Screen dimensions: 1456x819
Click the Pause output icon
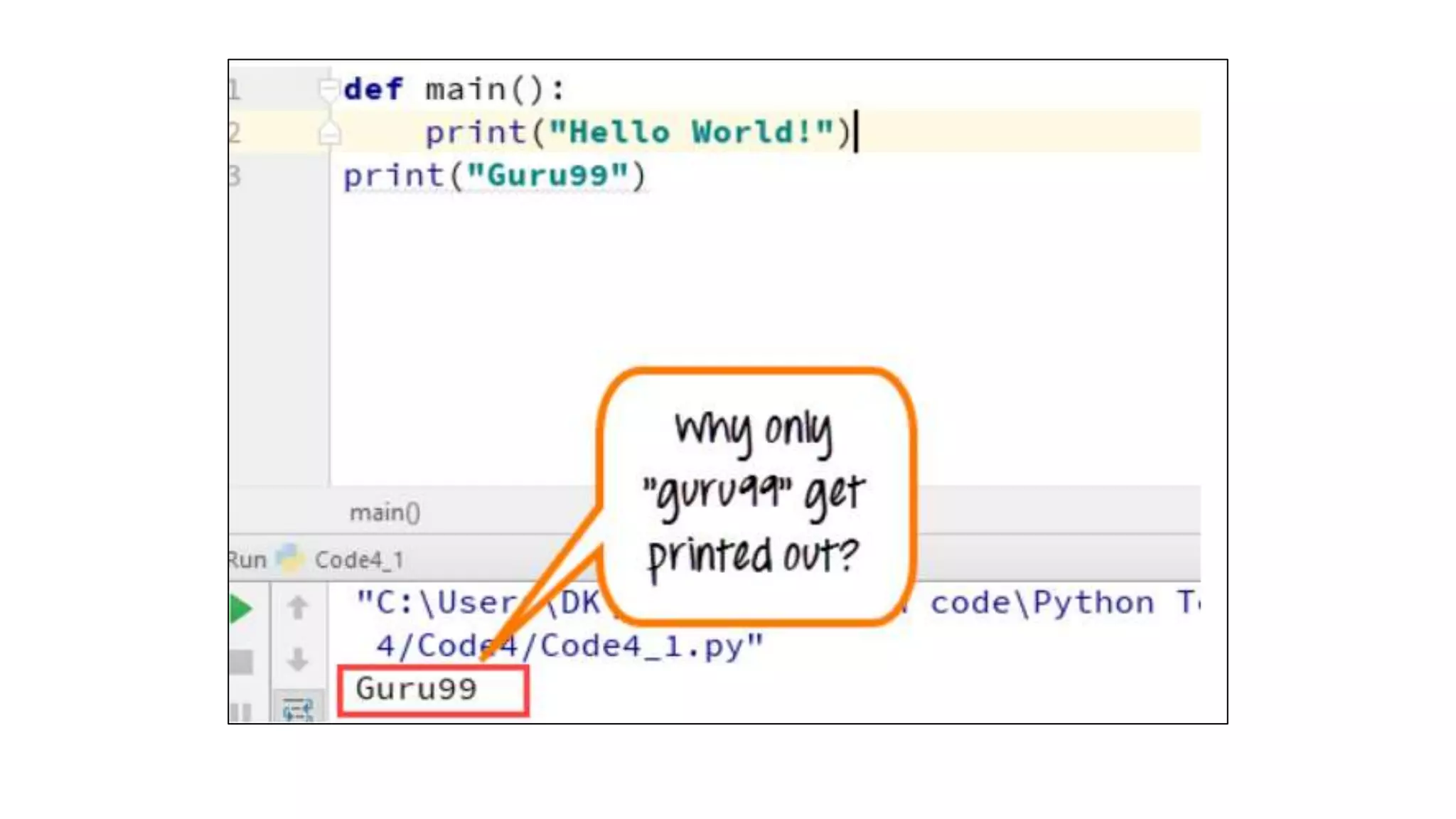click(x=241, y=712)
